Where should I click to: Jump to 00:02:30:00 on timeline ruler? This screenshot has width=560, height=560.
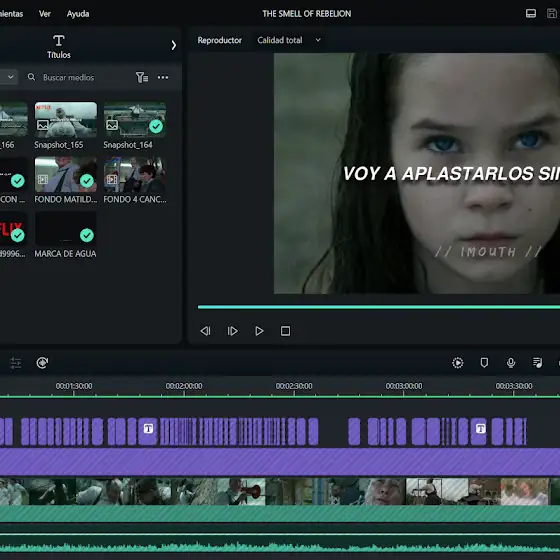(x=294, y=386)
